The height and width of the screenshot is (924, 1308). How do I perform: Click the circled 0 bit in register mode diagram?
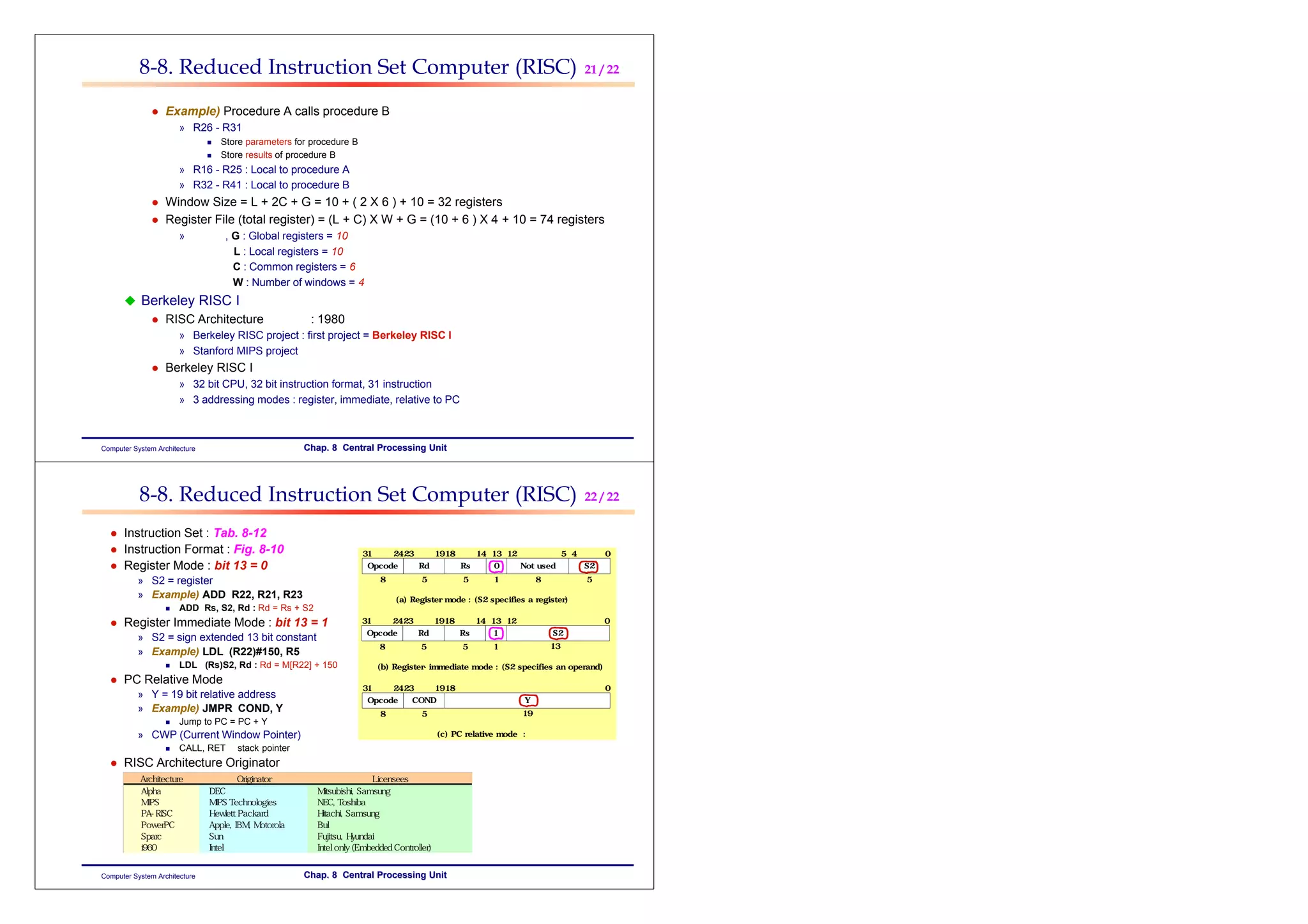[x=496, y=566]
